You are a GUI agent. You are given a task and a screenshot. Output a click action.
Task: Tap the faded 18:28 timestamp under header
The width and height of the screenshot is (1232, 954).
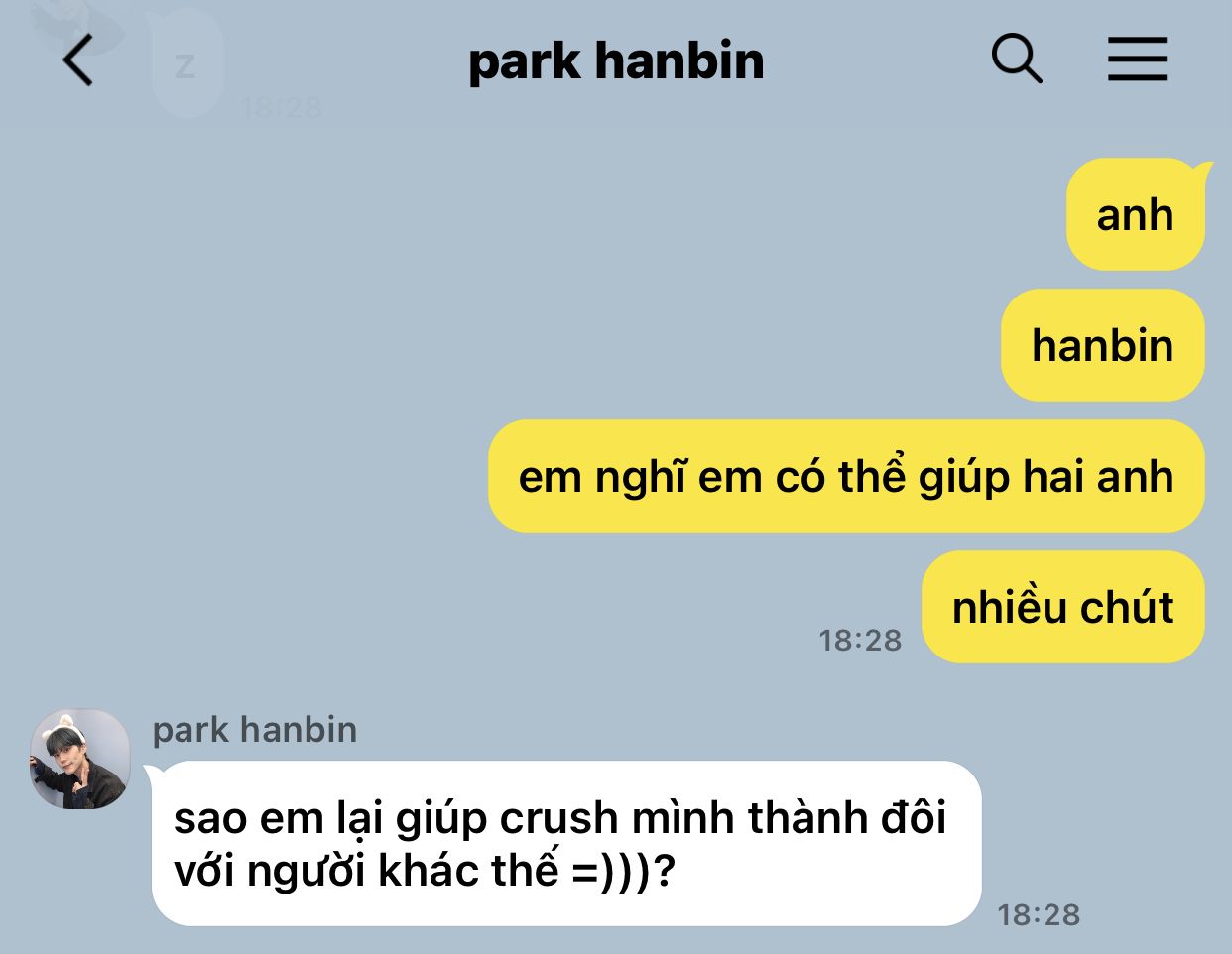[282, 107]
